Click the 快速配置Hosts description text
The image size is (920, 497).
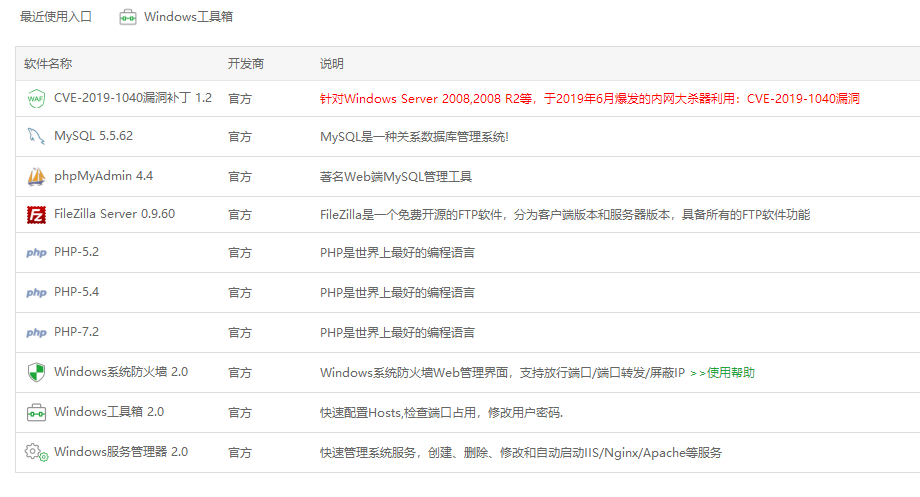(441, 413)
